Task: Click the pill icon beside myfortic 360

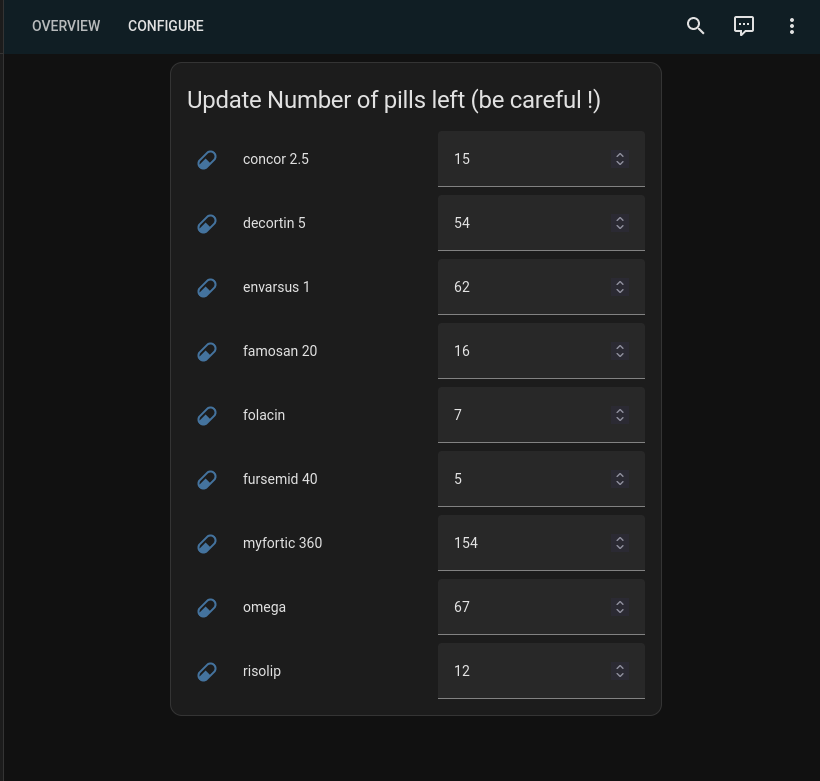Action: click(207, 543)
